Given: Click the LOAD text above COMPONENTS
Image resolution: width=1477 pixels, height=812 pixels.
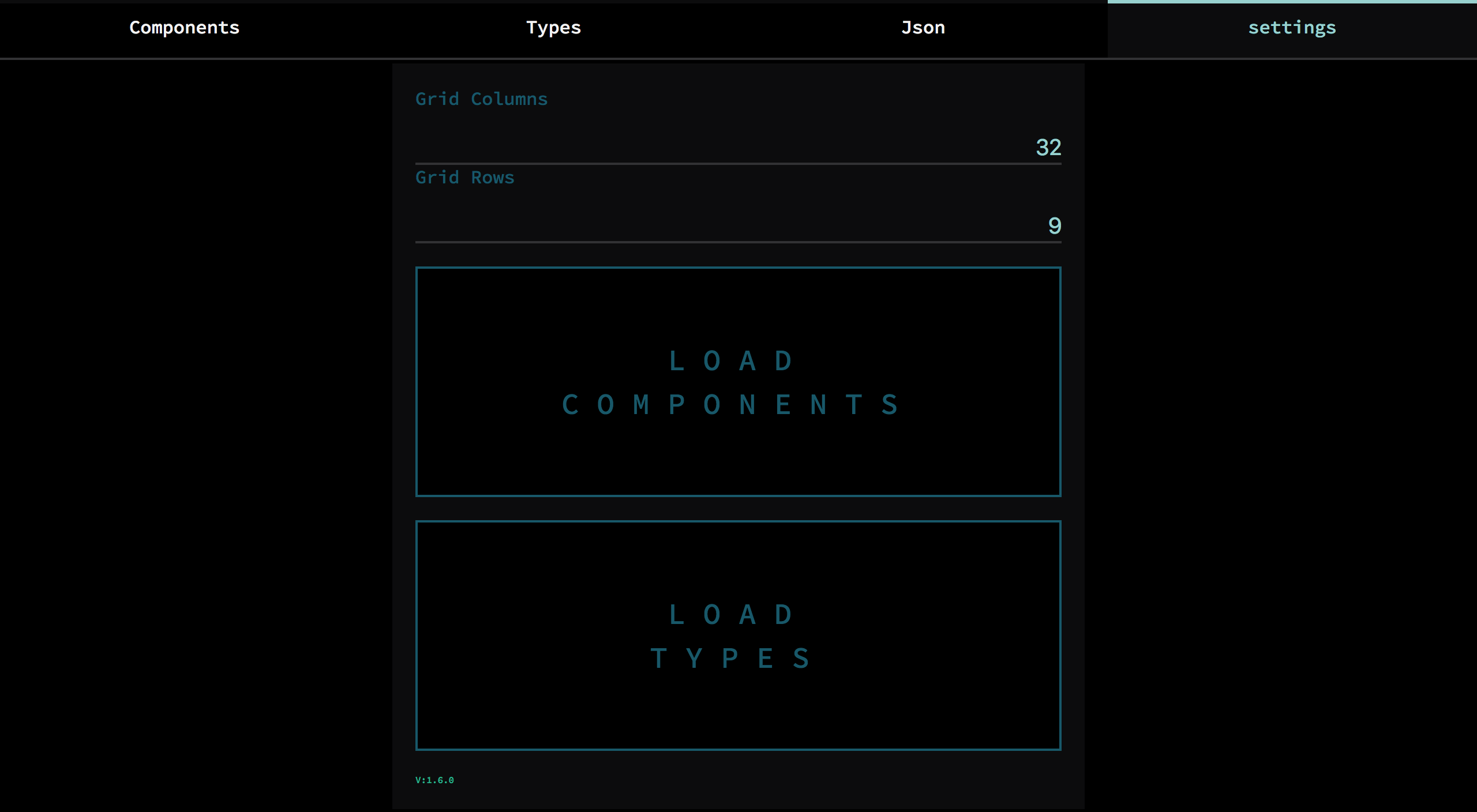Looking at the screenshot, I should [730, 361].
